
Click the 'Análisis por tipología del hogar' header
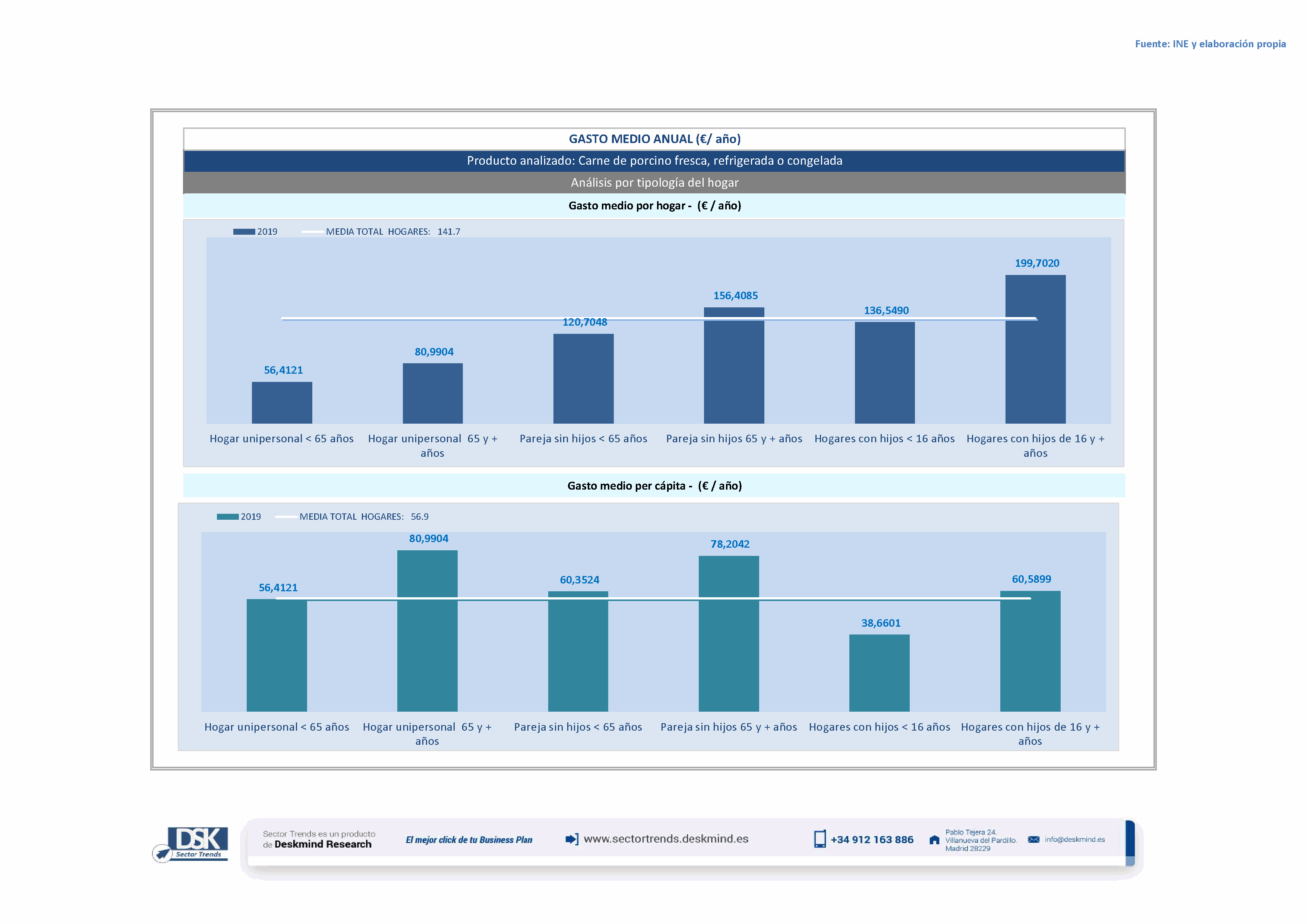[654, 183]
